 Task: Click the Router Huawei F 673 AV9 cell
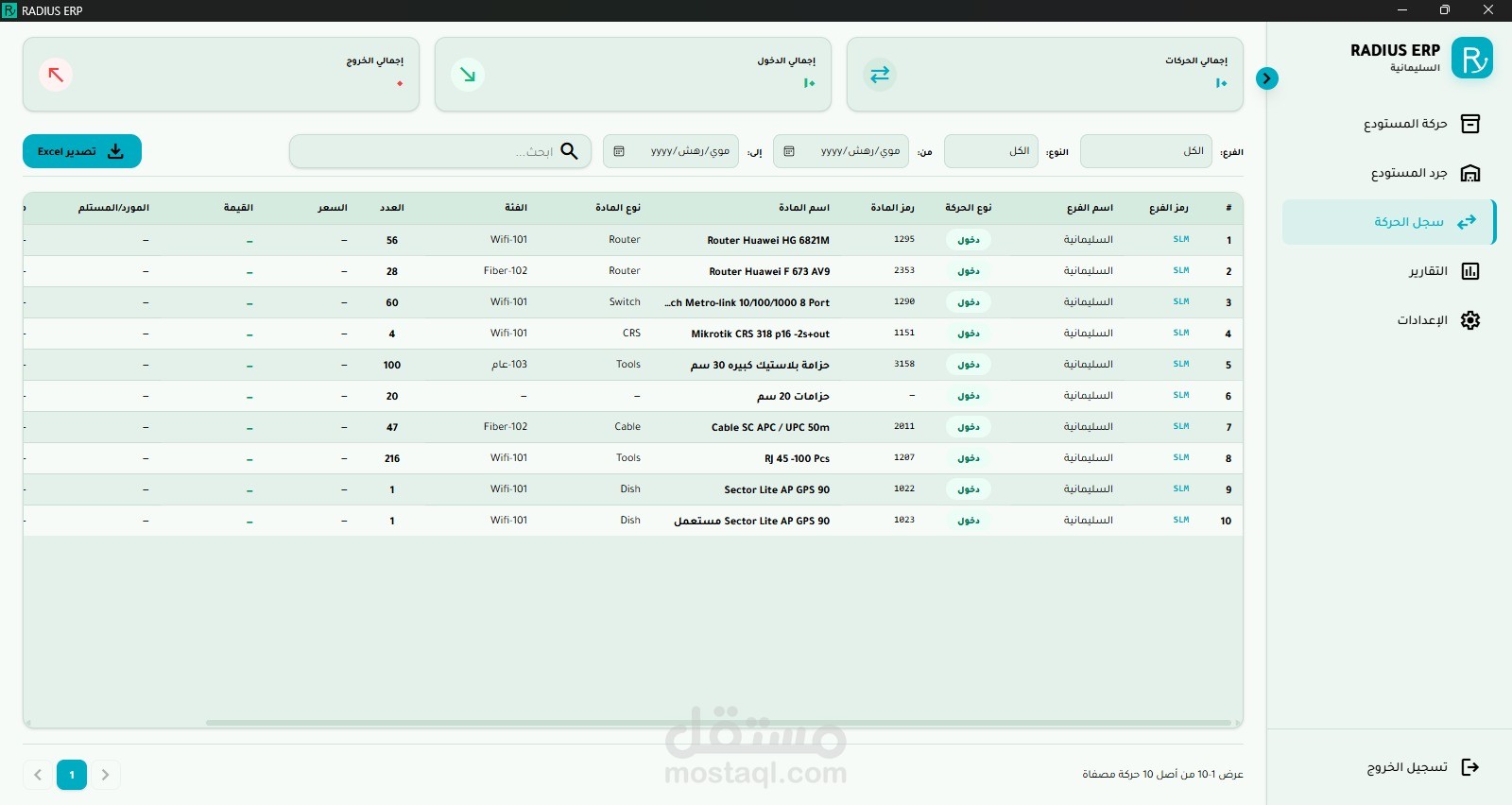[769, 271]
